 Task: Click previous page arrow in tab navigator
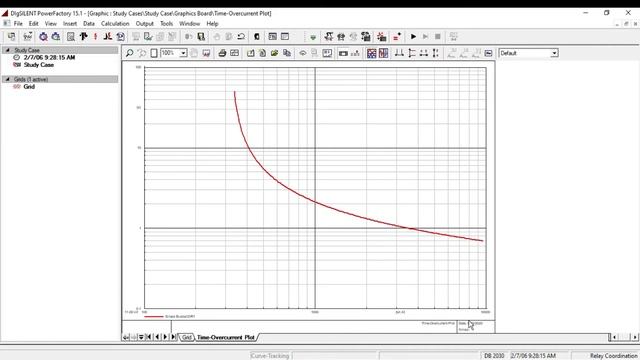coord(157,337)
